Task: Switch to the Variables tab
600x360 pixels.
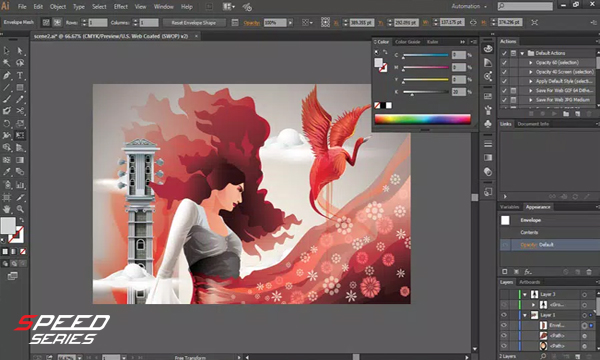Action: tap(509, 207)
